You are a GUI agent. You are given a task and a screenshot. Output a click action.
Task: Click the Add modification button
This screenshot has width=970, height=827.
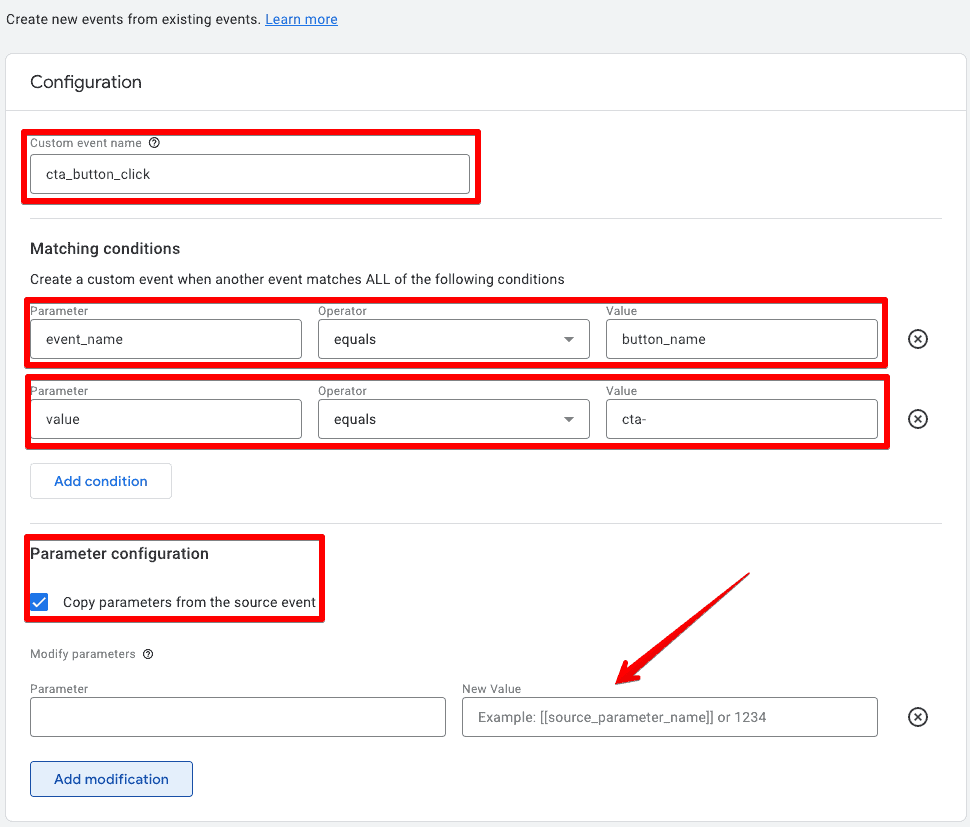[111, 779]
